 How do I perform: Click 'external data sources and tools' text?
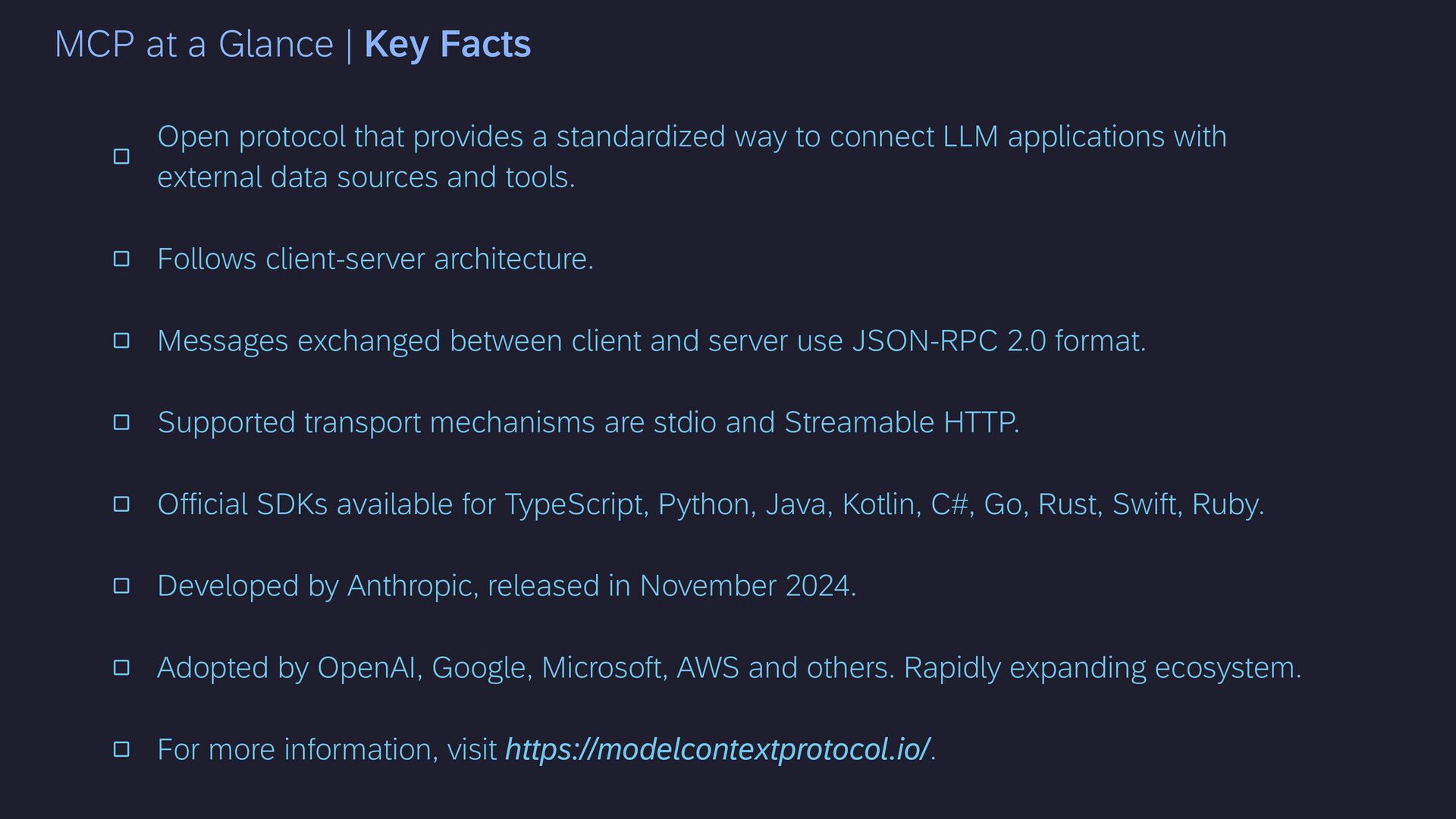tap(366, 177)
